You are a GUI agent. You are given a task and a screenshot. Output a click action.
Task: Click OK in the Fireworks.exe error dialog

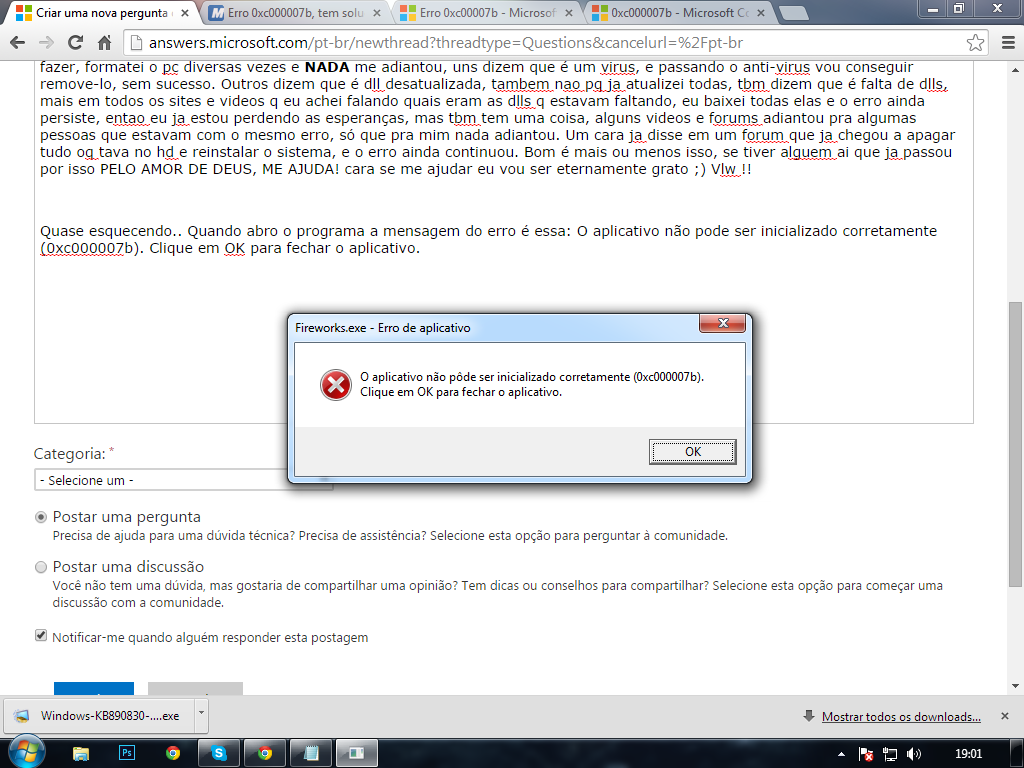(692, 451)
